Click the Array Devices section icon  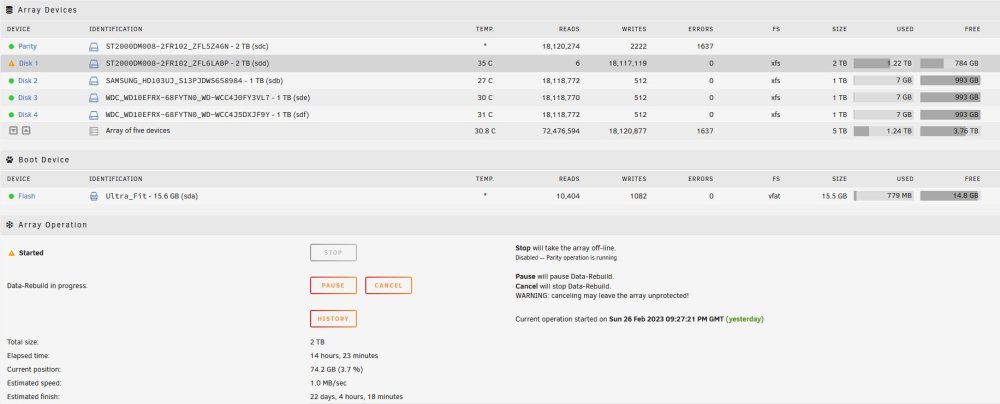pos(10,10)
